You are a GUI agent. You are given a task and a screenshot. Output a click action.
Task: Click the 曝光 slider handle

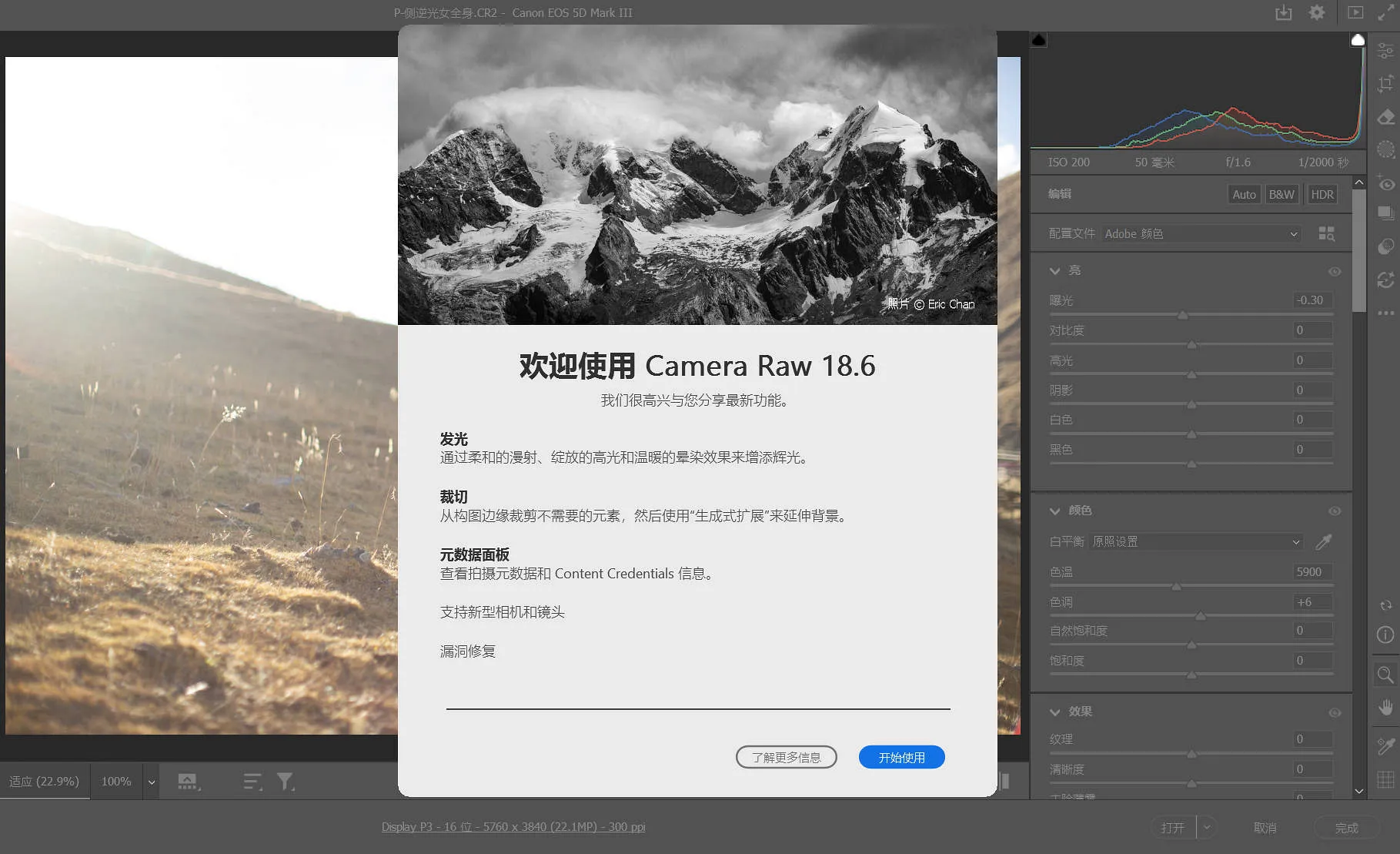[1183, 315]
